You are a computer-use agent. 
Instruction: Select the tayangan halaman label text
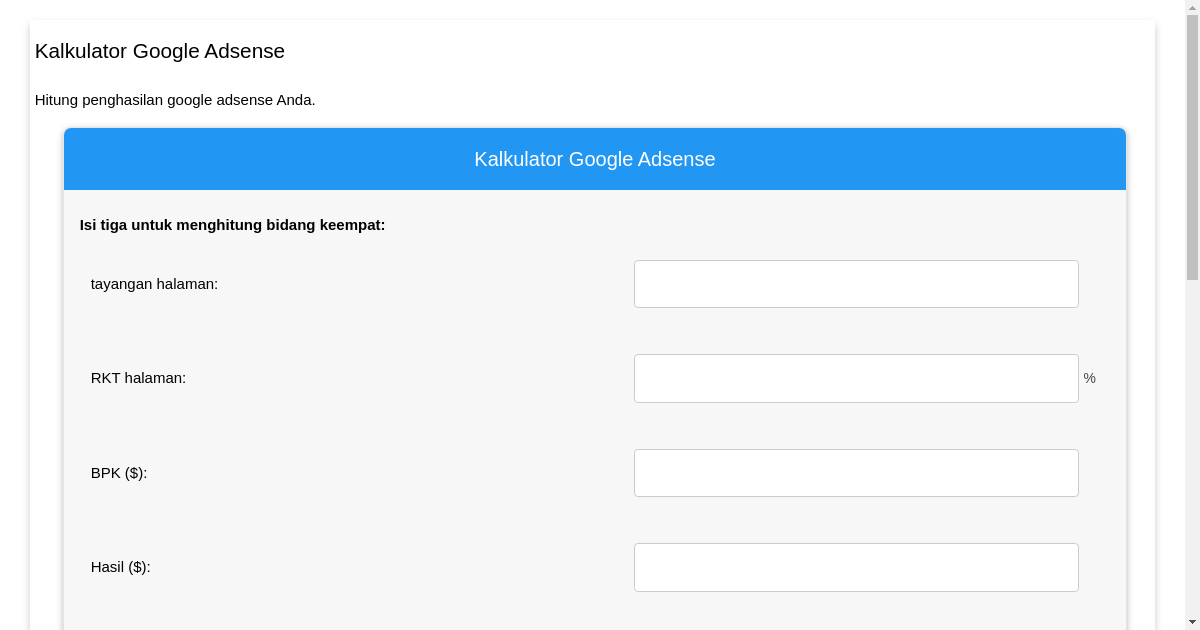(x=154, y=284)
